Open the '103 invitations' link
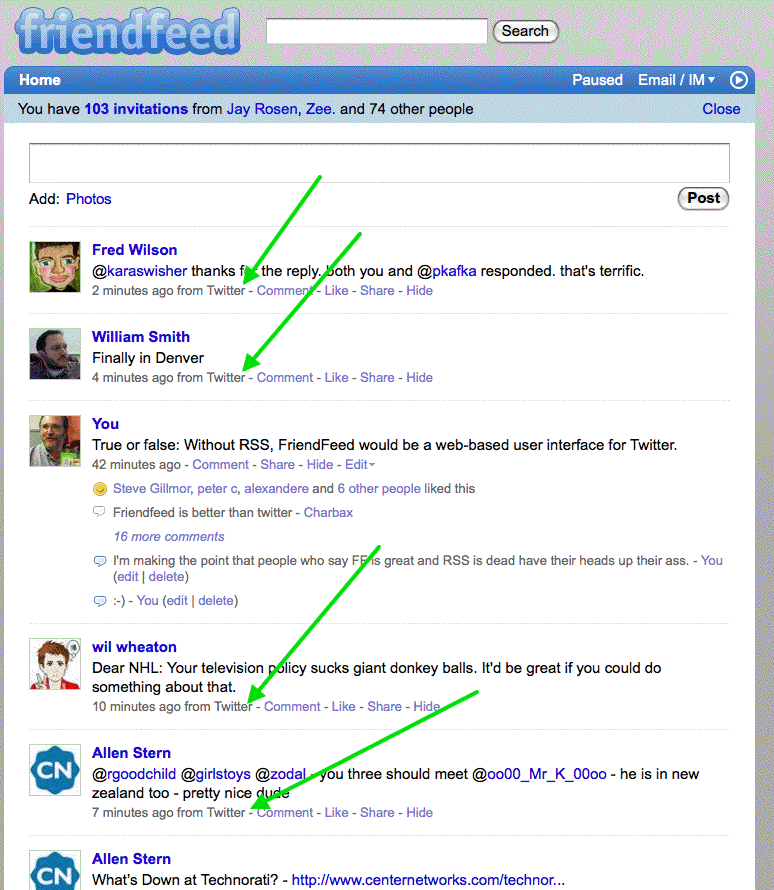 point(136,109)
